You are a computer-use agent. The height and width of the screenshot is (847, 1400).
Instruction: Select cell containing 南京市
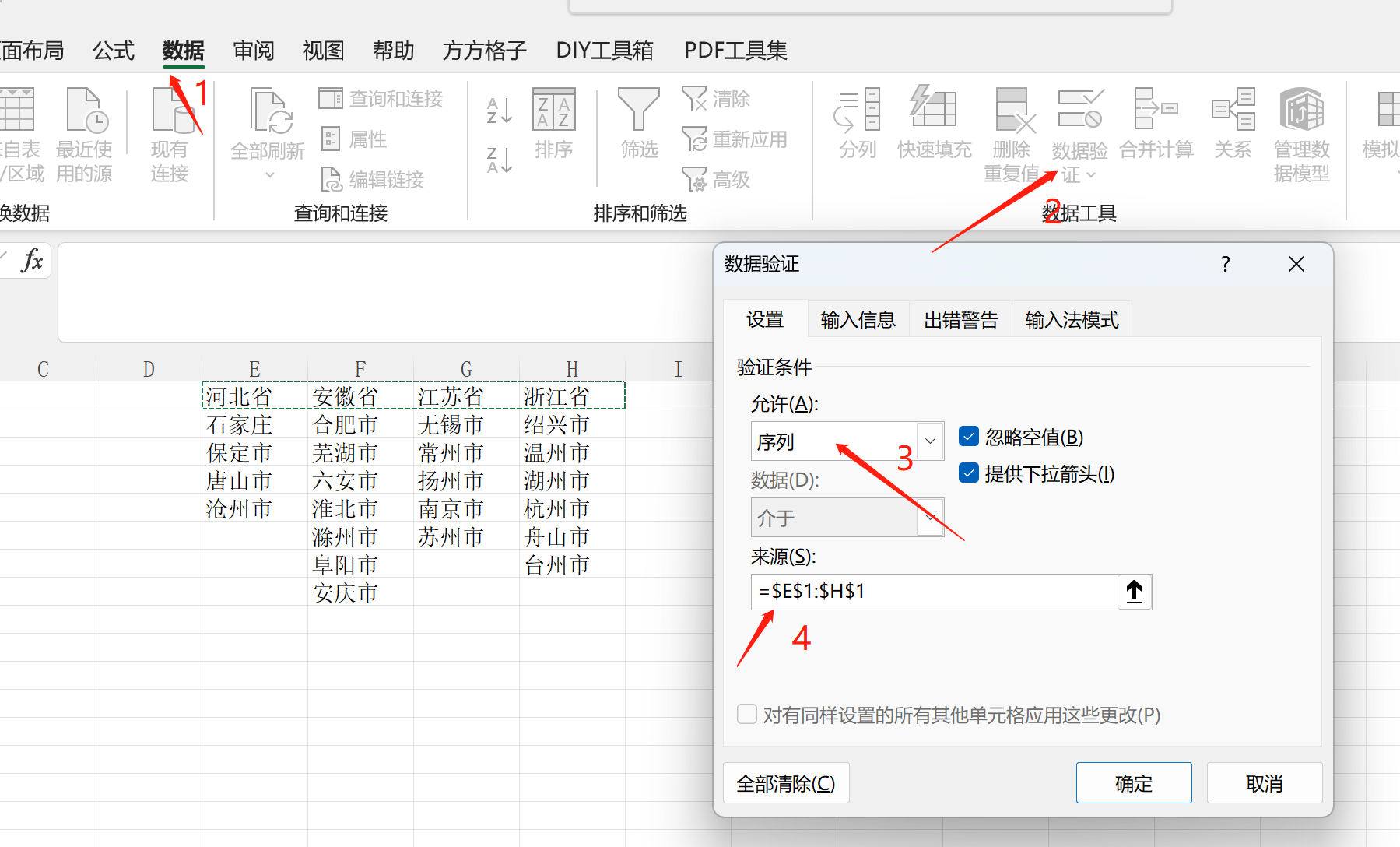point(466,508)
